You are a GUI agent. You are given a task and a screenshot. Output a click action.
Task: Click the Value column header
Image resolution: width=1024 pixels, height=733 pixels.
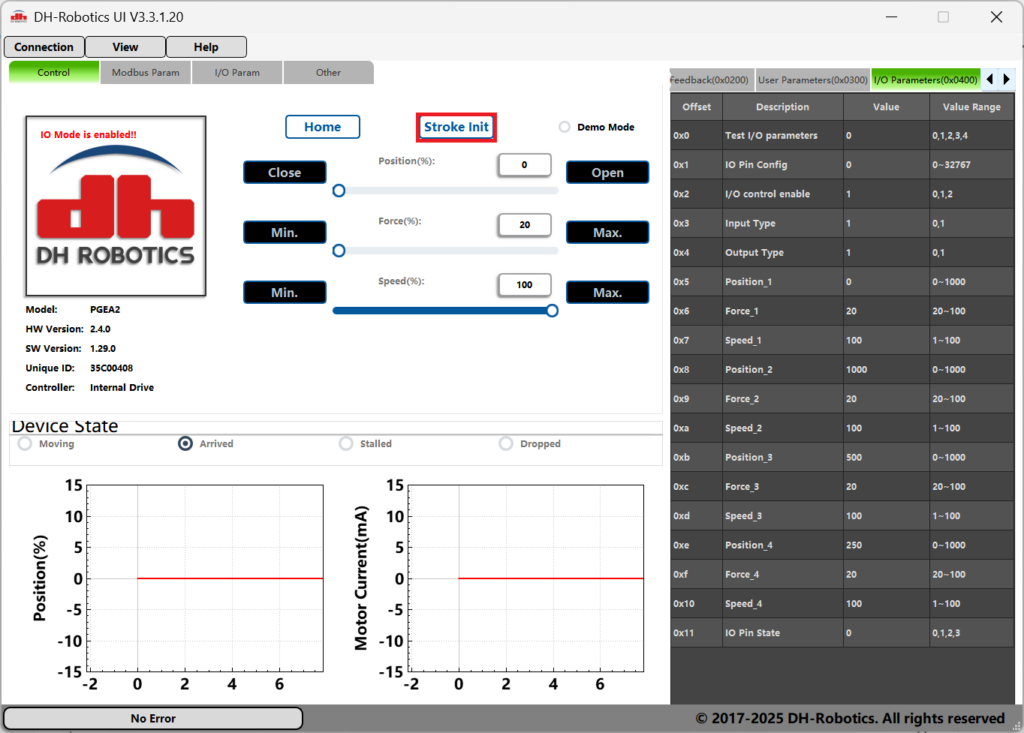click(x=886, y=106)
